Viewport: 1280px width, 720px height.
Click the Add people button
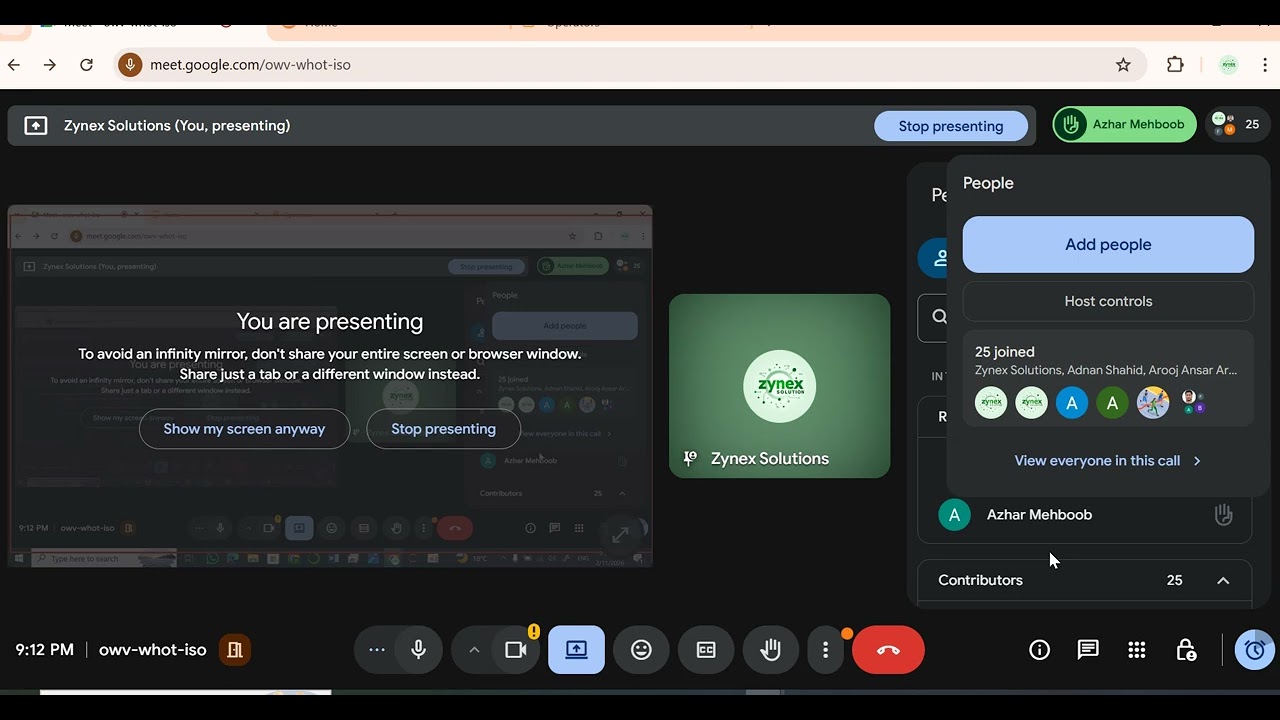pos(1108,245)
